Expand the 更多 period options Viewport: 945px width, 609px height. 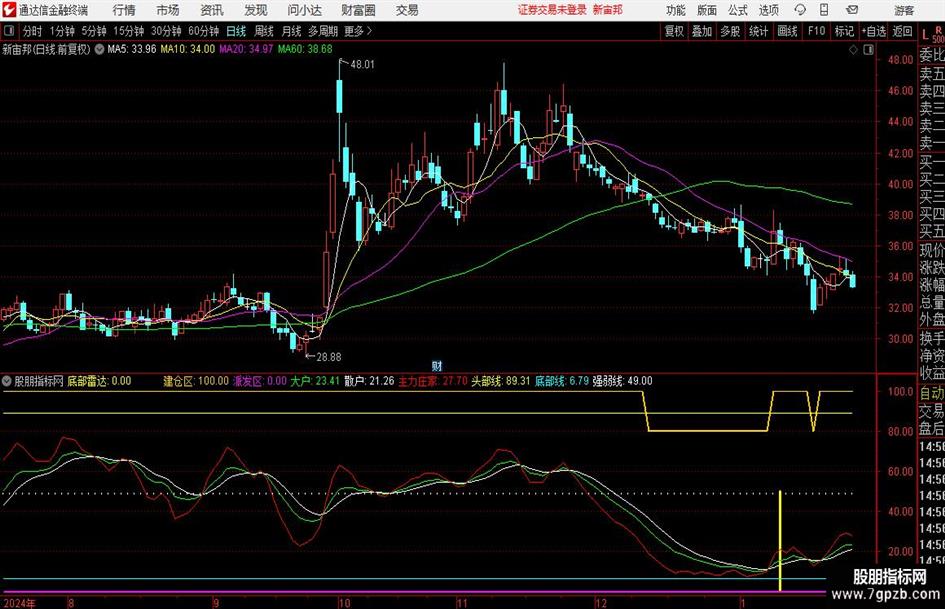pyautogui.click(x=357, y=31)
